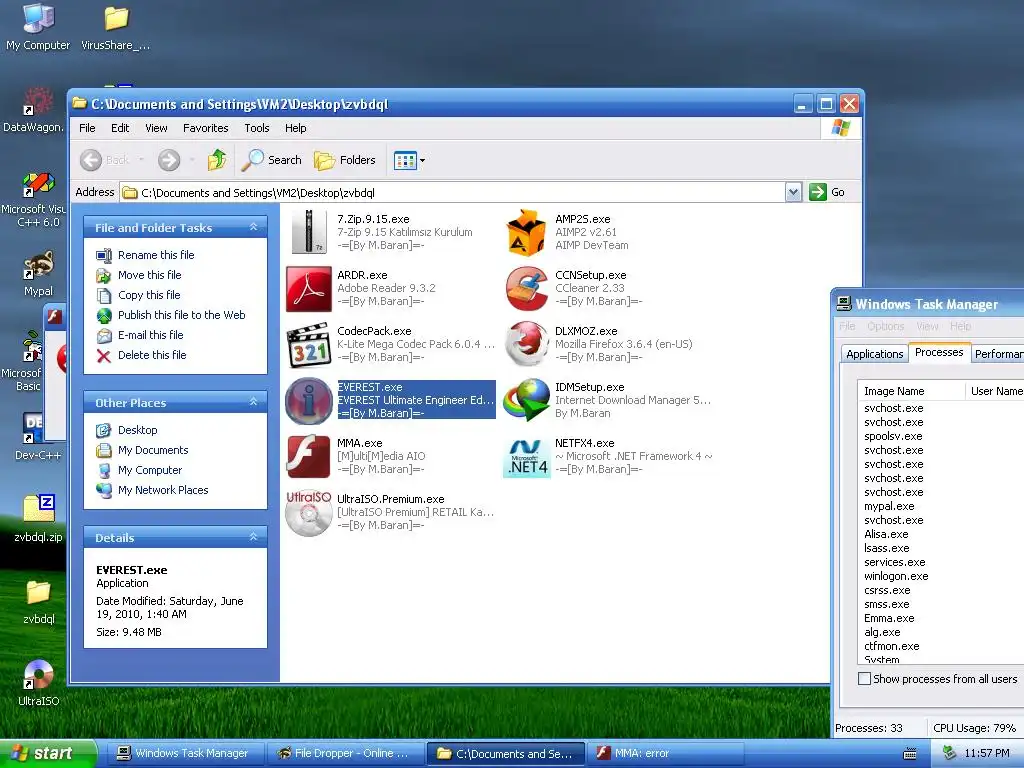Go to Desktop in Other Places
Screen dimensions: 1024x768
coord(137,430)
